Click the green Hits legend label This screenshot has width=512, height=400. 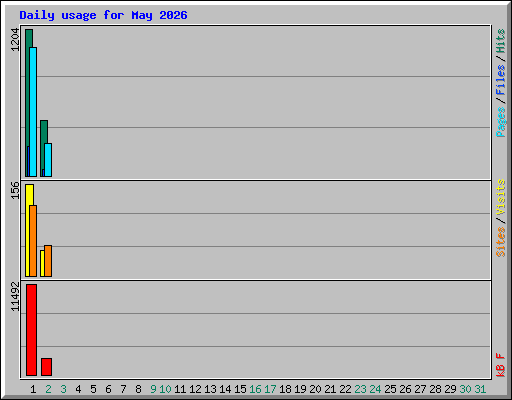[x=501, y=41]
